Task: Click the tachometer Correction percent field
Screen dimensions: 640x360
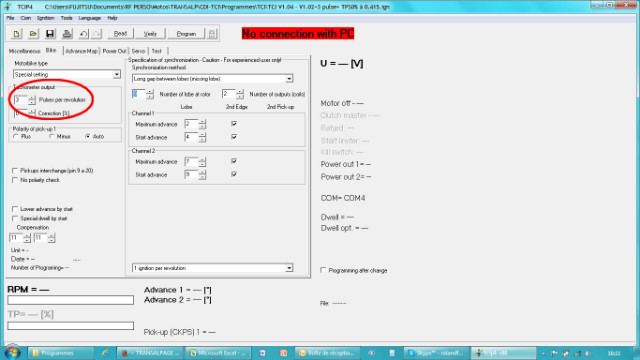Action: [20, 113]
